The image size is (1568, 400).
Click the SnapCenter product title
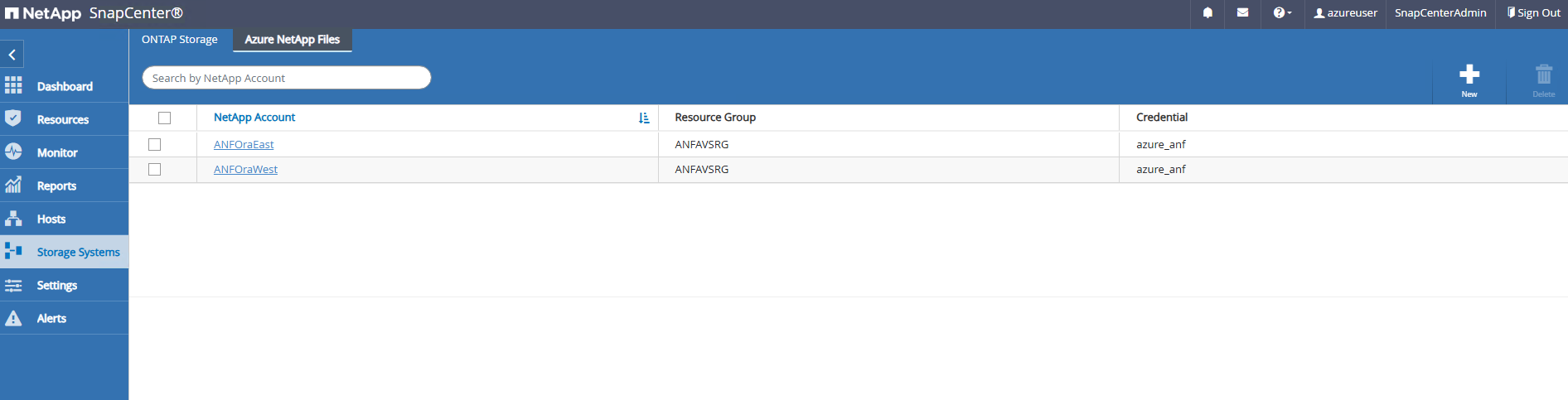pos(136,13)
